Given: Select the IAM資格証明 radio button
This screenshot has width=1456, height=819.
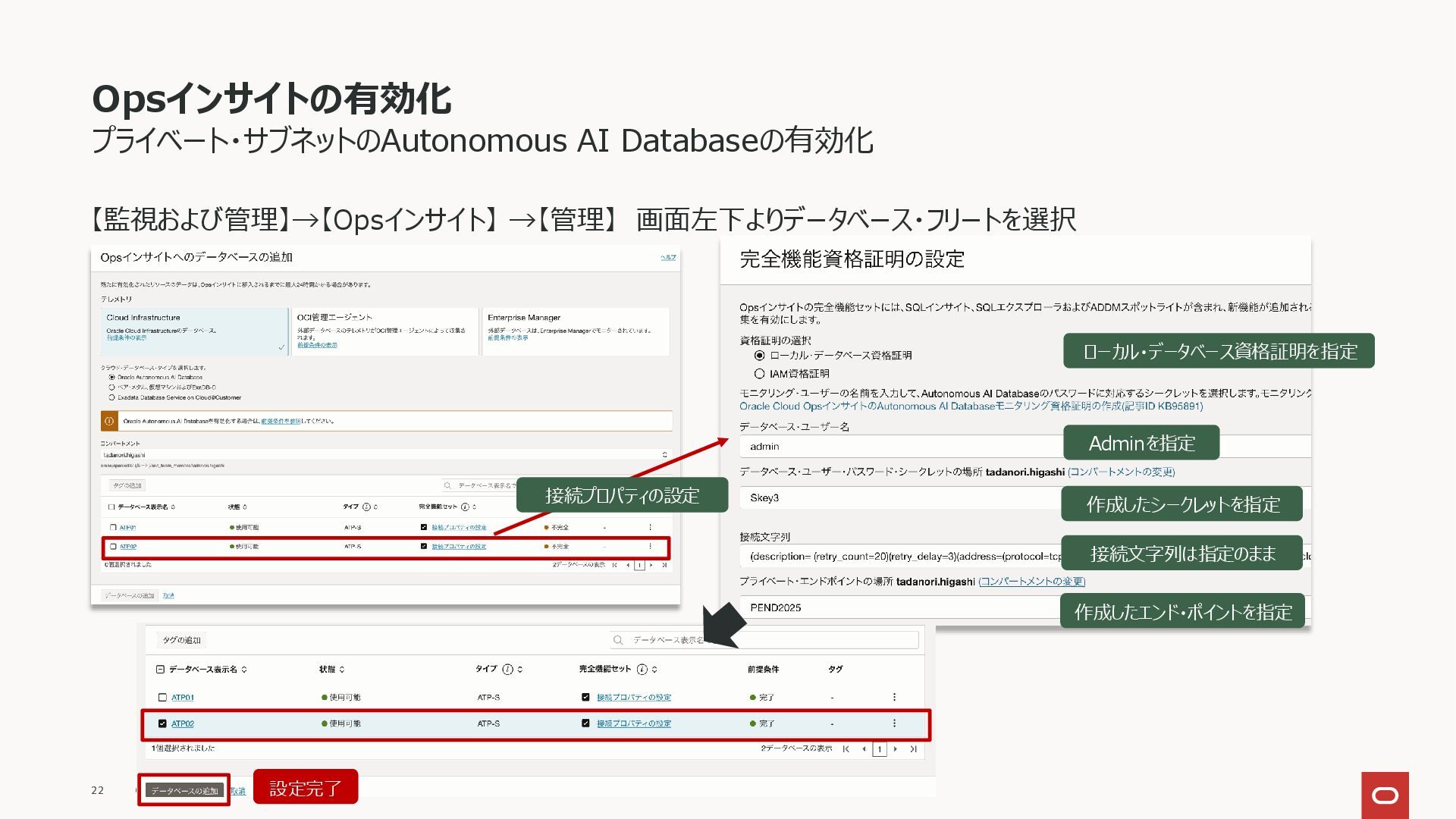Looking at the screenshot, I should pyautogui.click(x=759, y=374).
